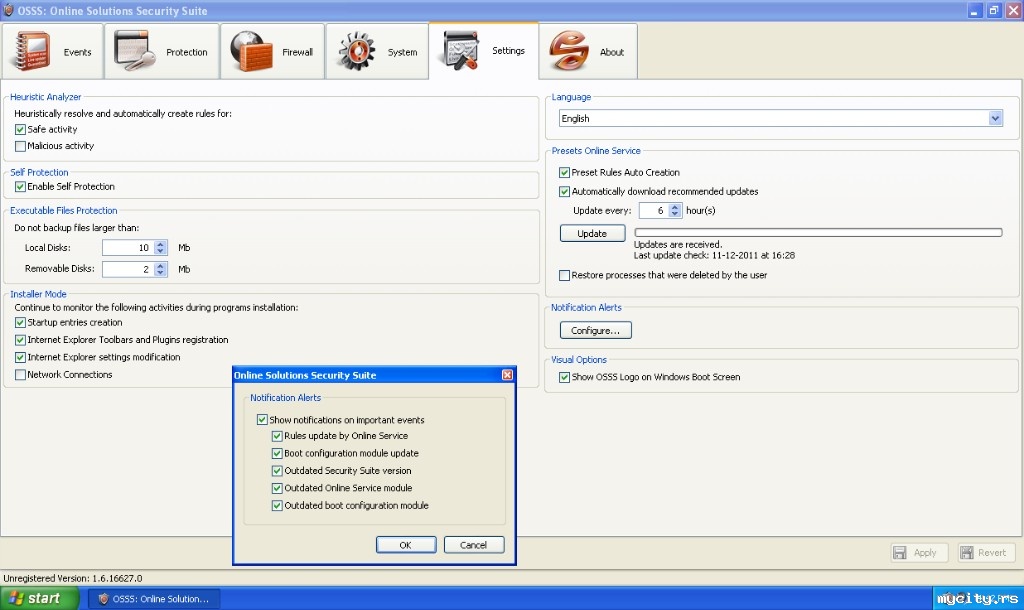Click the Windows logo on start button
The image size is (1024, 610).
tap(16, 598)
